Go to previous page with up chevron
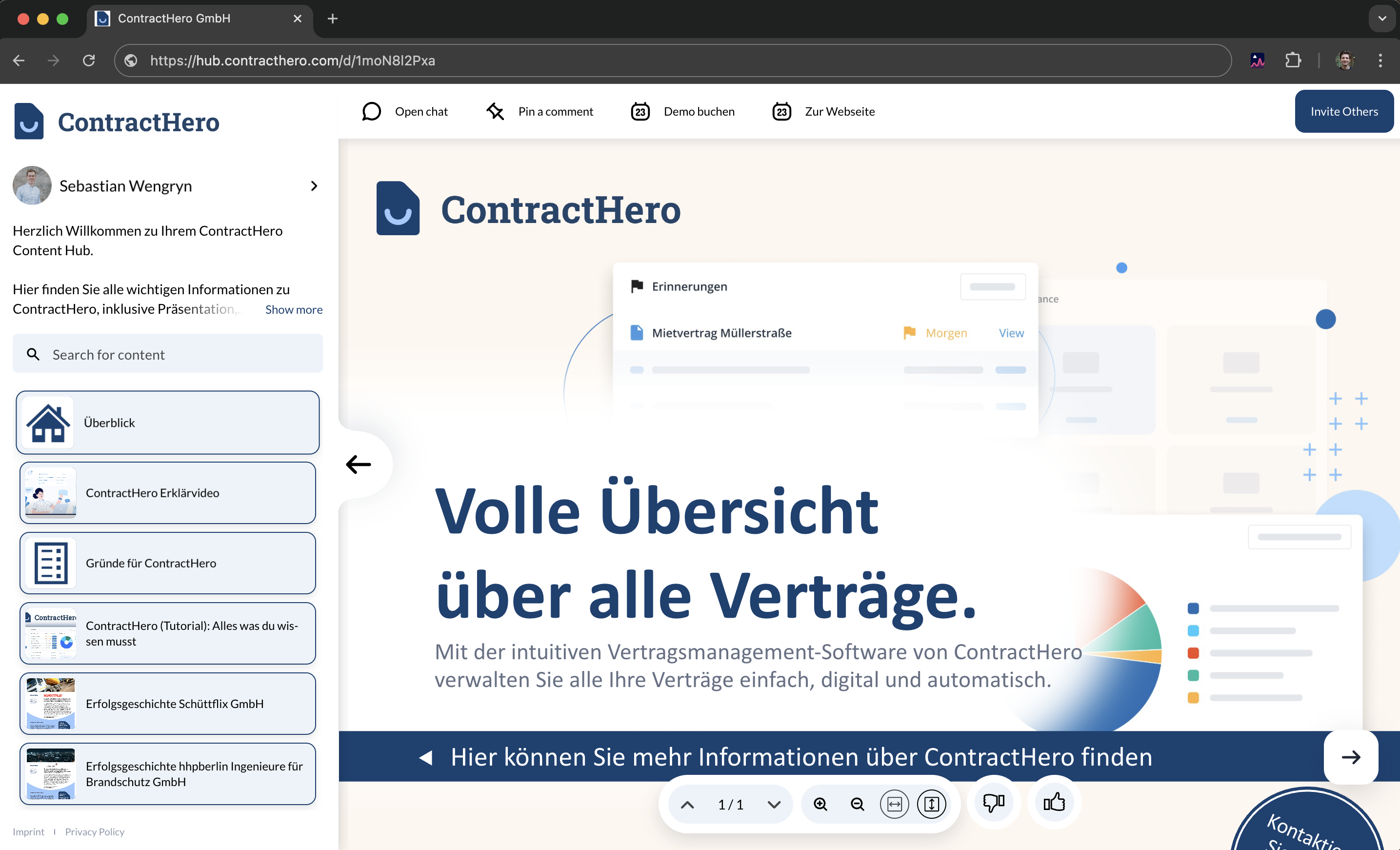Screen dimensions: 1400x850 (x=687, y=804)
